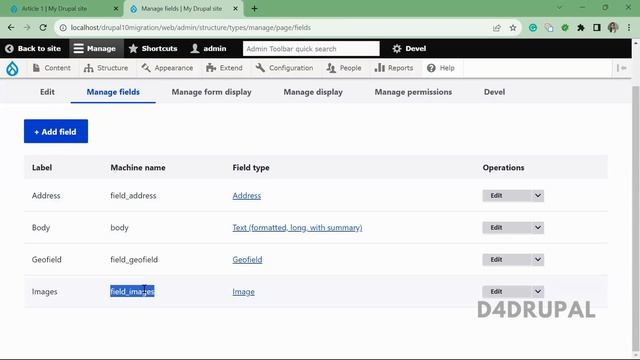Image resolution: width=640 pixels, height=360 pixels.
Task: Open the People admin menu
Action: [344, 68]
